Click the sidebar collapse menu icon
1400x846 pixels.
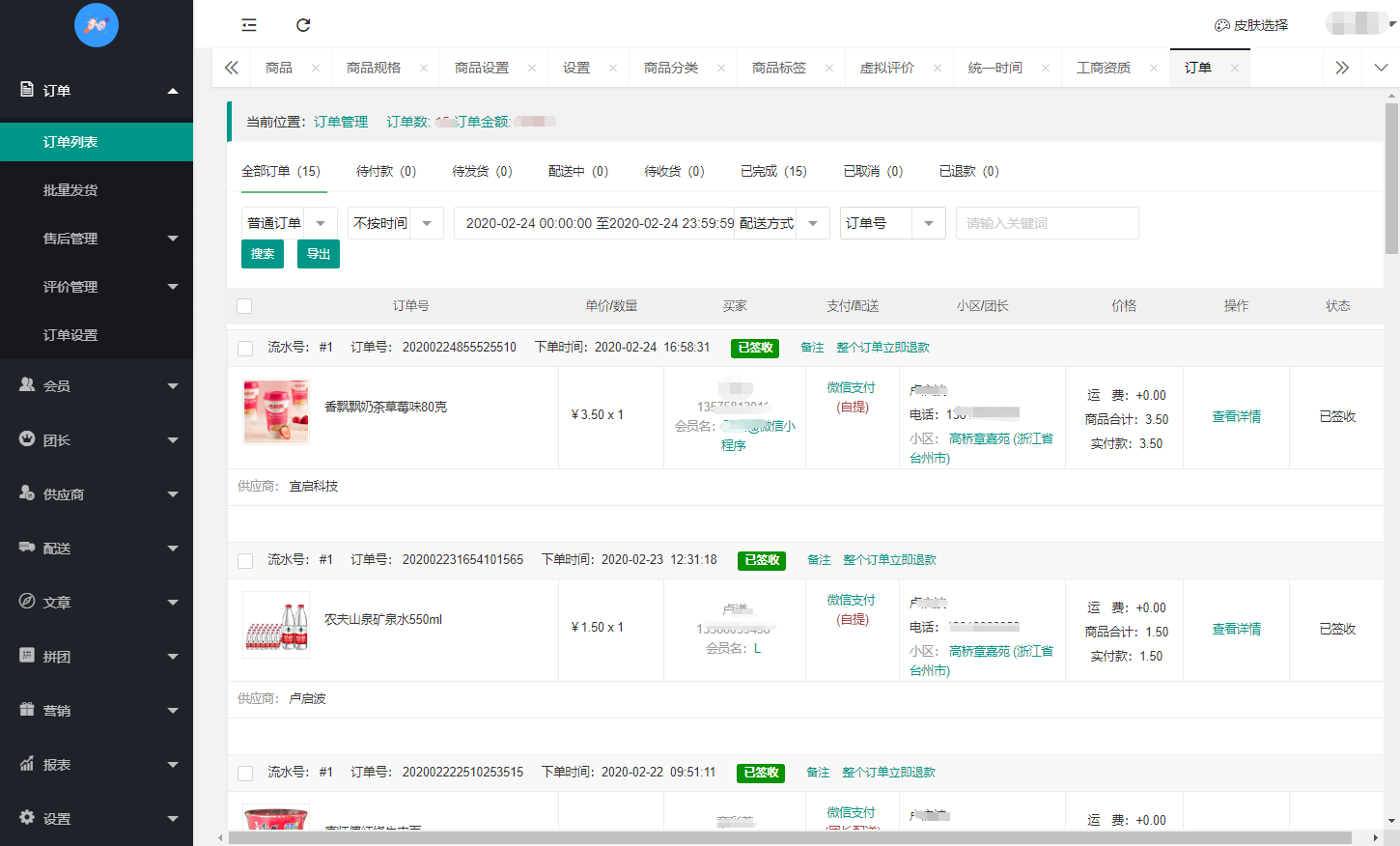249,25
